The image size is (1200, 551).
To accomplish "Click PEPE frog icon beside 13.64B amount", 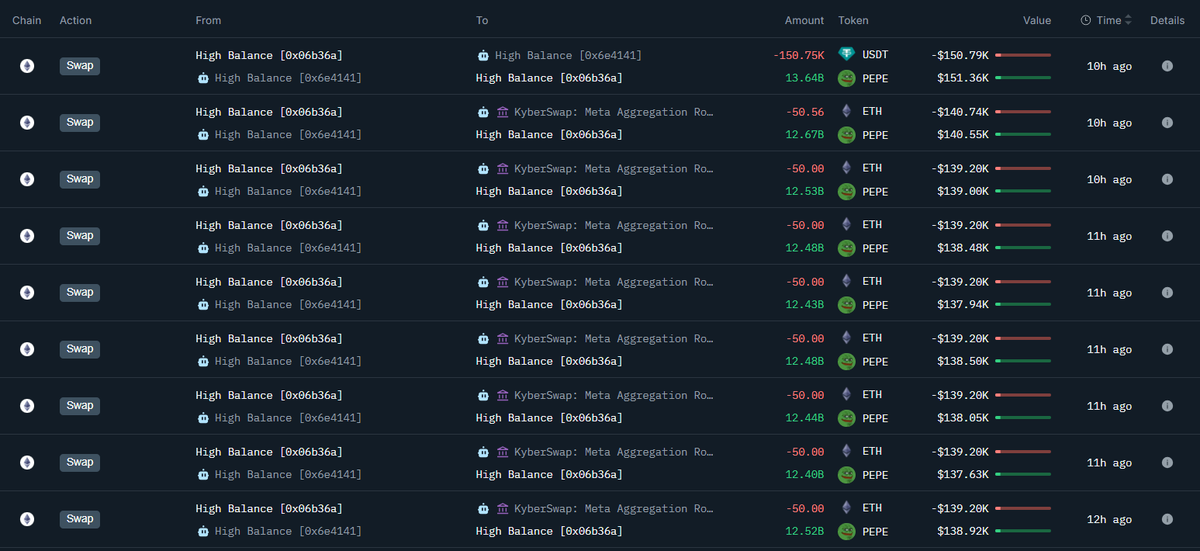I will pyautogui.click(x=846, y=78).
